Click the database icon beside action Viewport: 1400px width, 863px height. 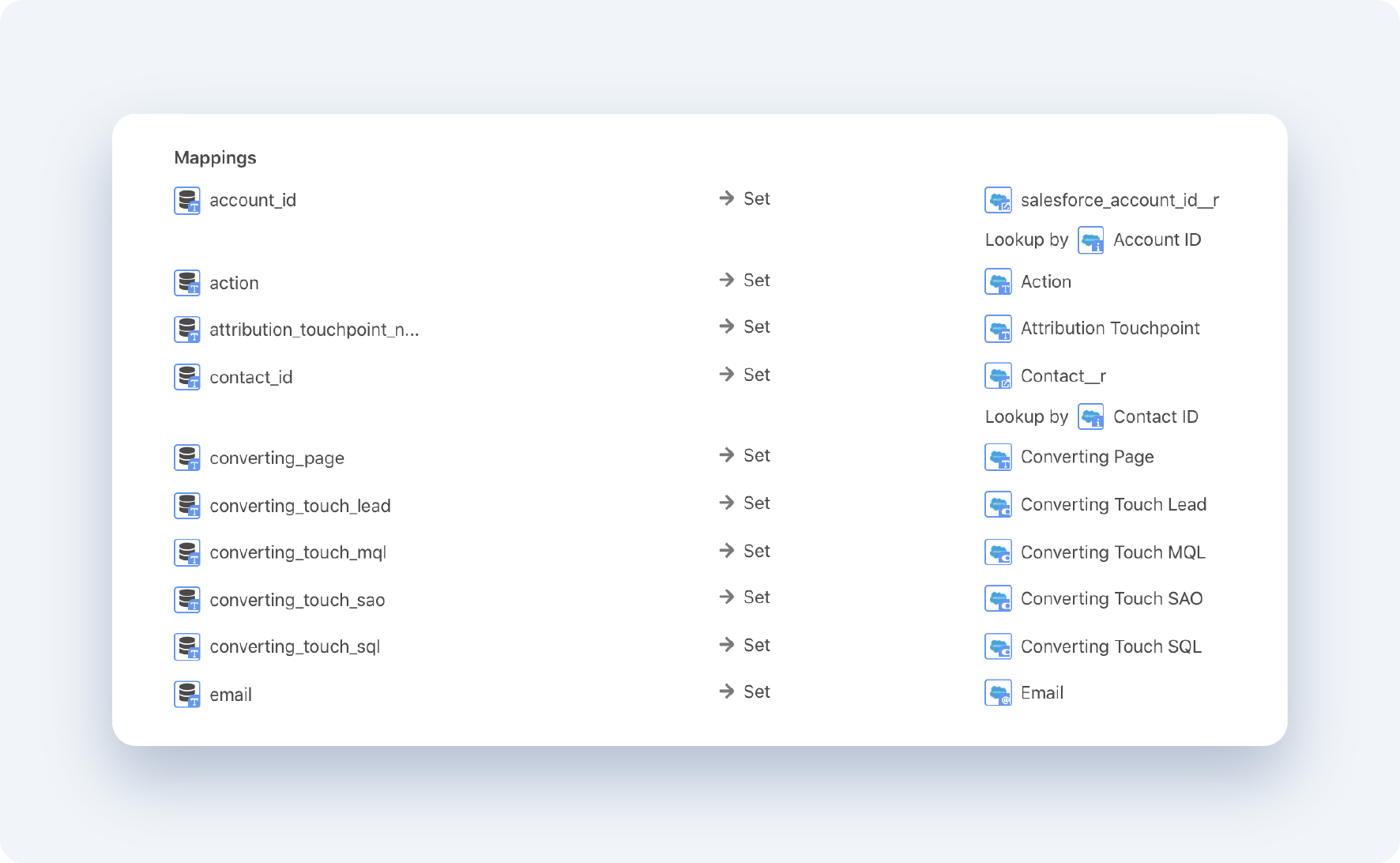click(187, 283)
